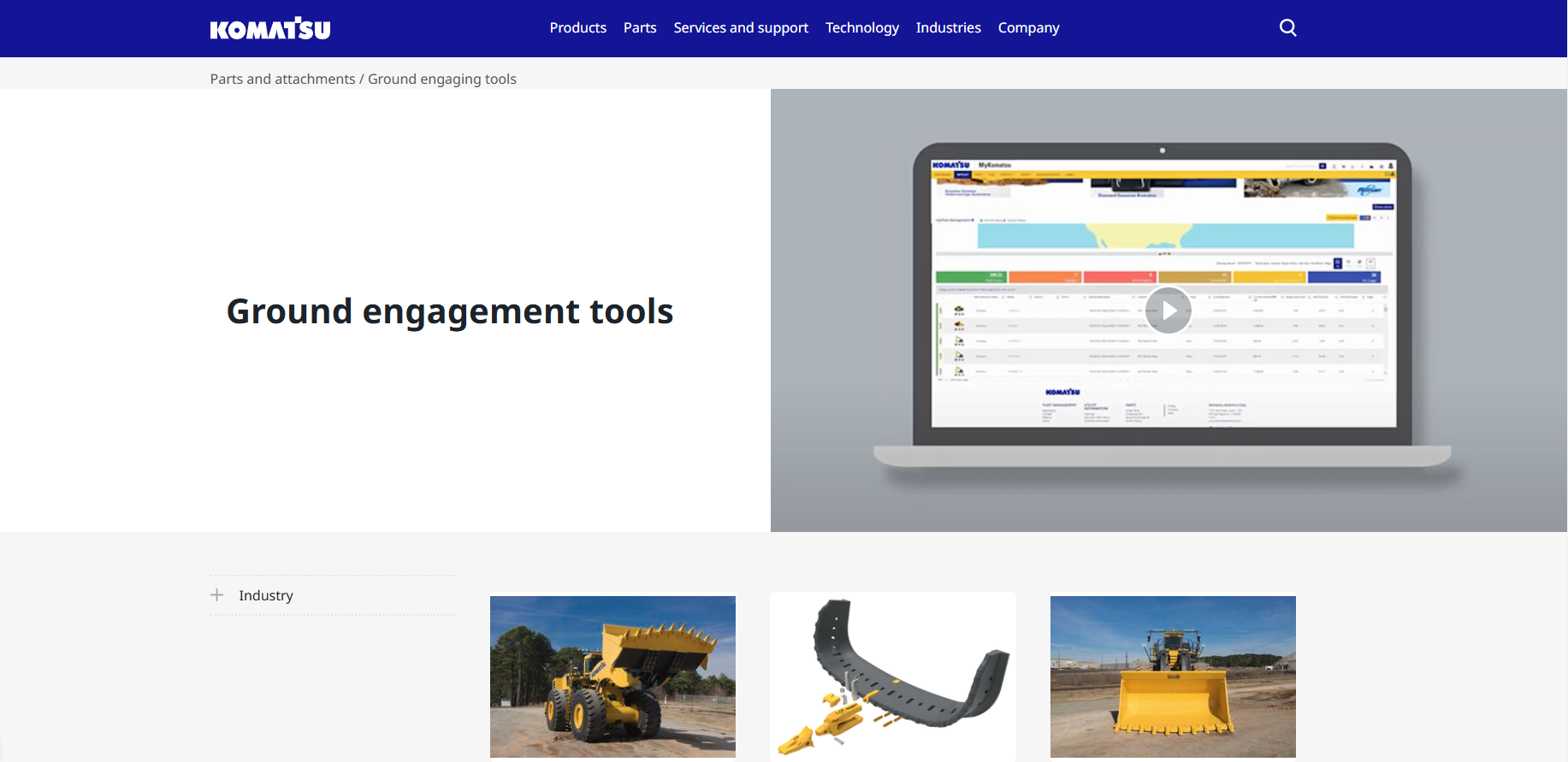The height and width of the screenshot is (762, 1568).
Task: Open the Products menu
Action: [x=577, y=28]
